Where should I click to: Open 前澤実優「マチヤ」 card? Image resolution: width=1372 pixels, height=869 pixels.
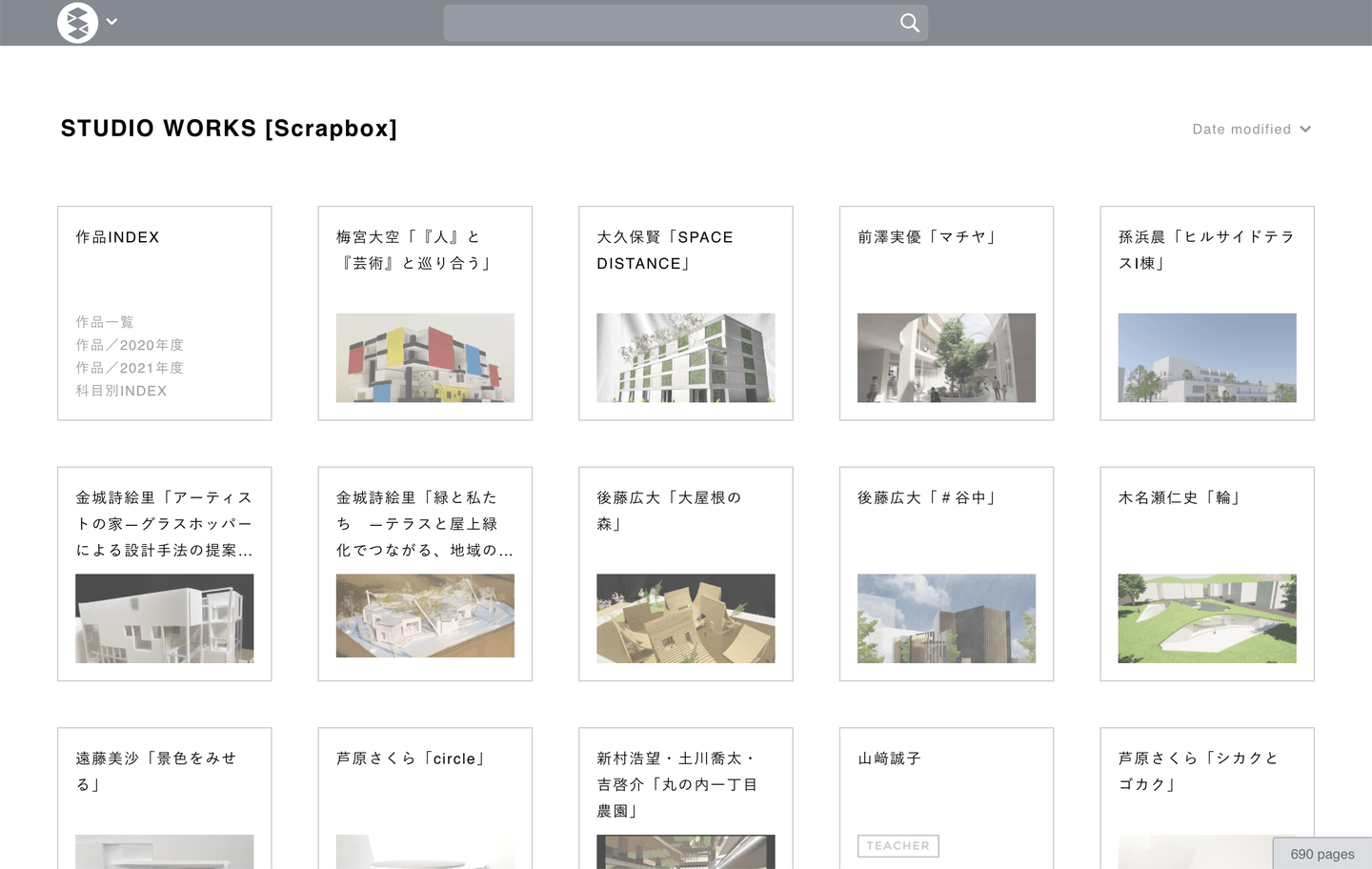click(x=946, y=313)
